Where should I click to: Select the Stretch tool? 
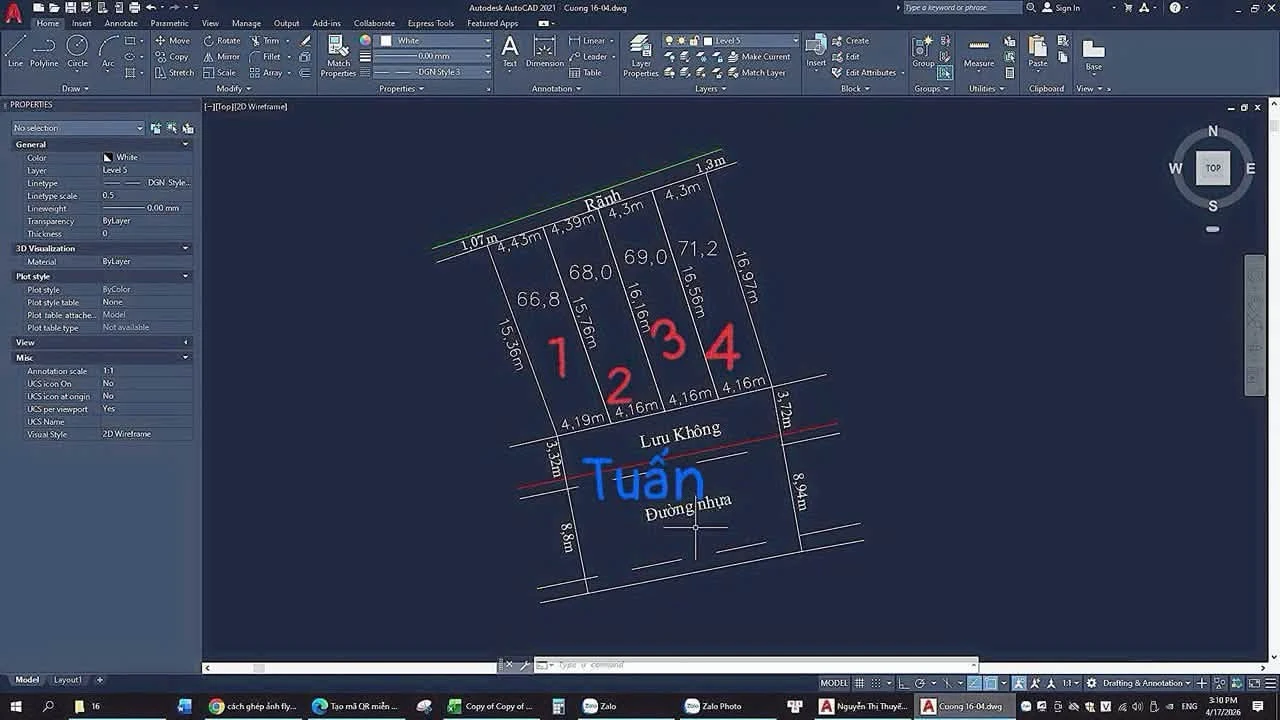tap(174, 73)
